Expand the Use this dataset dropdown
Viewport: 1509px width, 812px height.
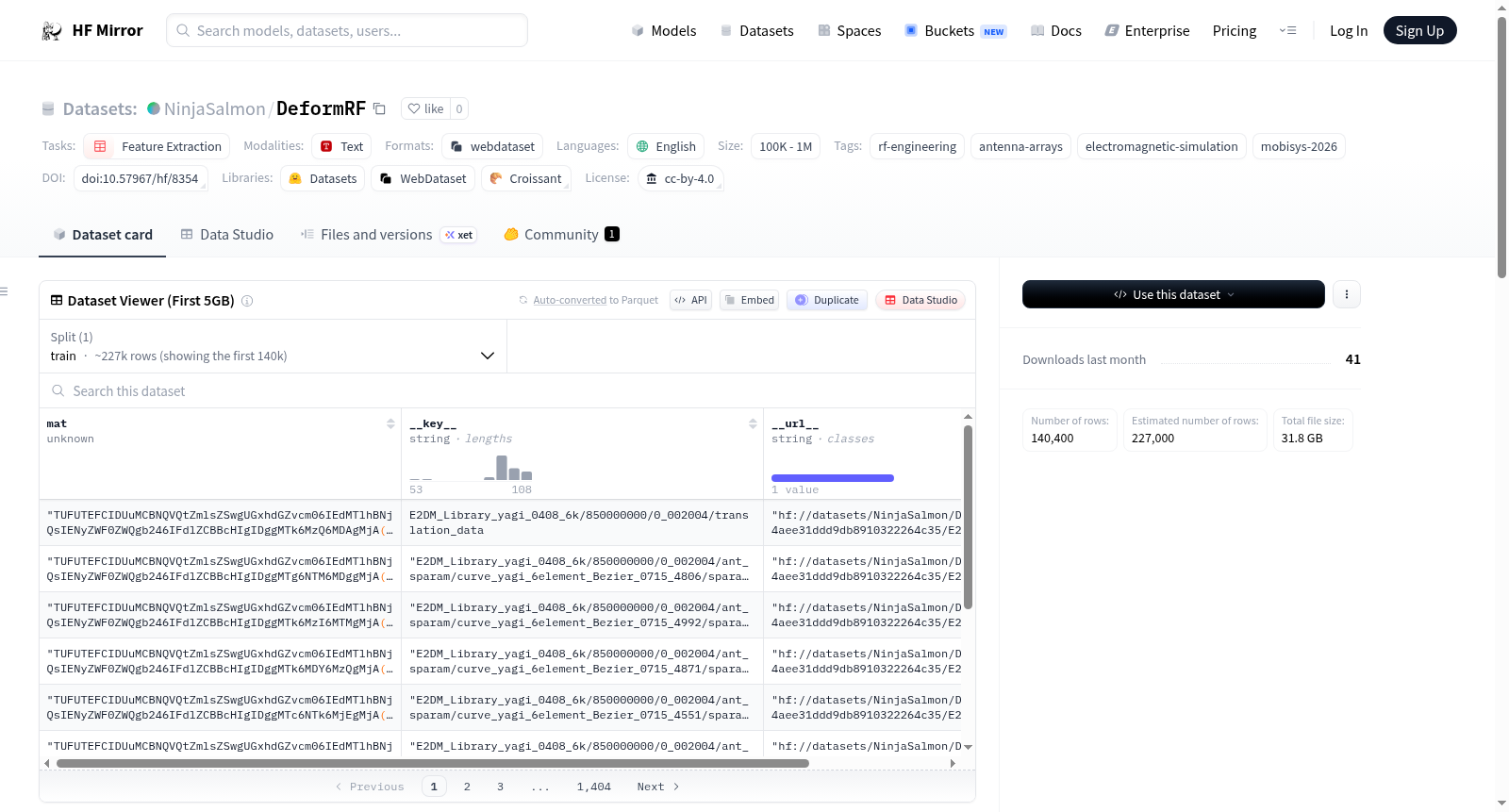[1173, 294]
